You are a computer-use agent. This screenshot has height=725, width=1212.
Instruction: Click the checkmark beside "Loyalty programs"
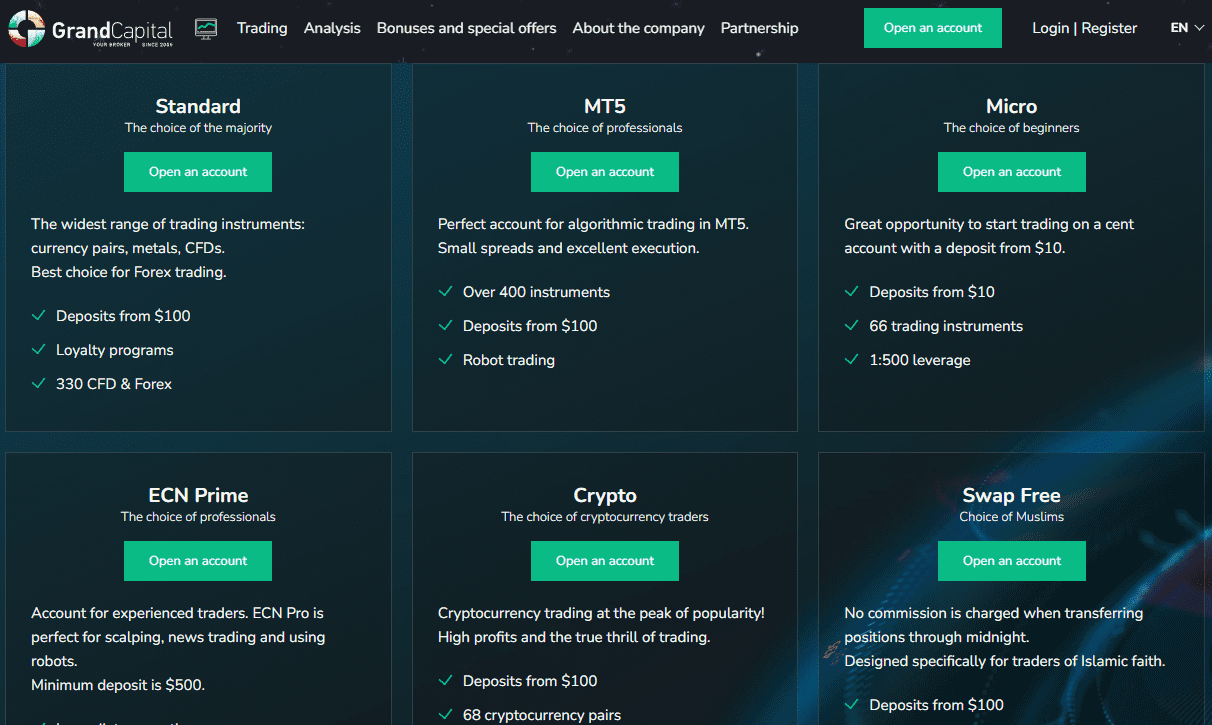coord(39,350)
